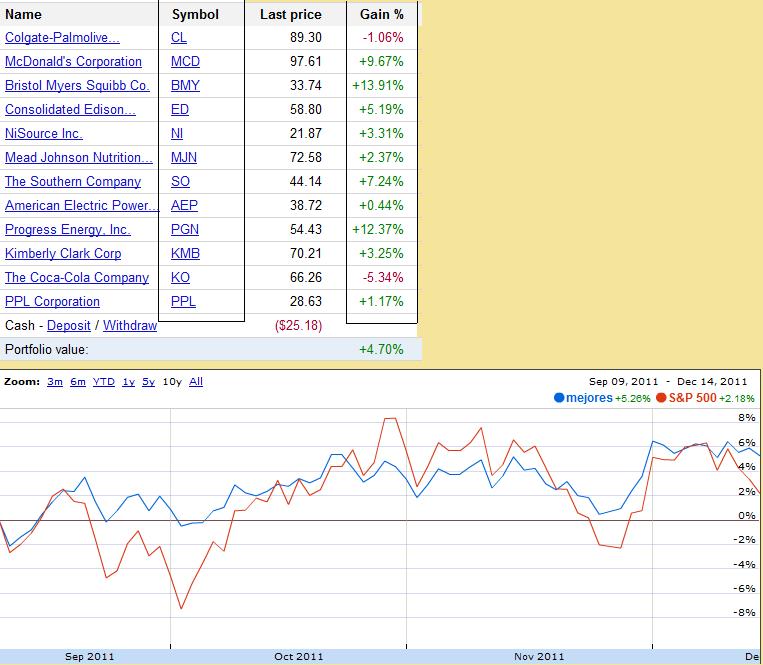
Task: Click the Sep 2011 timeline label
Action: (90, 657)
